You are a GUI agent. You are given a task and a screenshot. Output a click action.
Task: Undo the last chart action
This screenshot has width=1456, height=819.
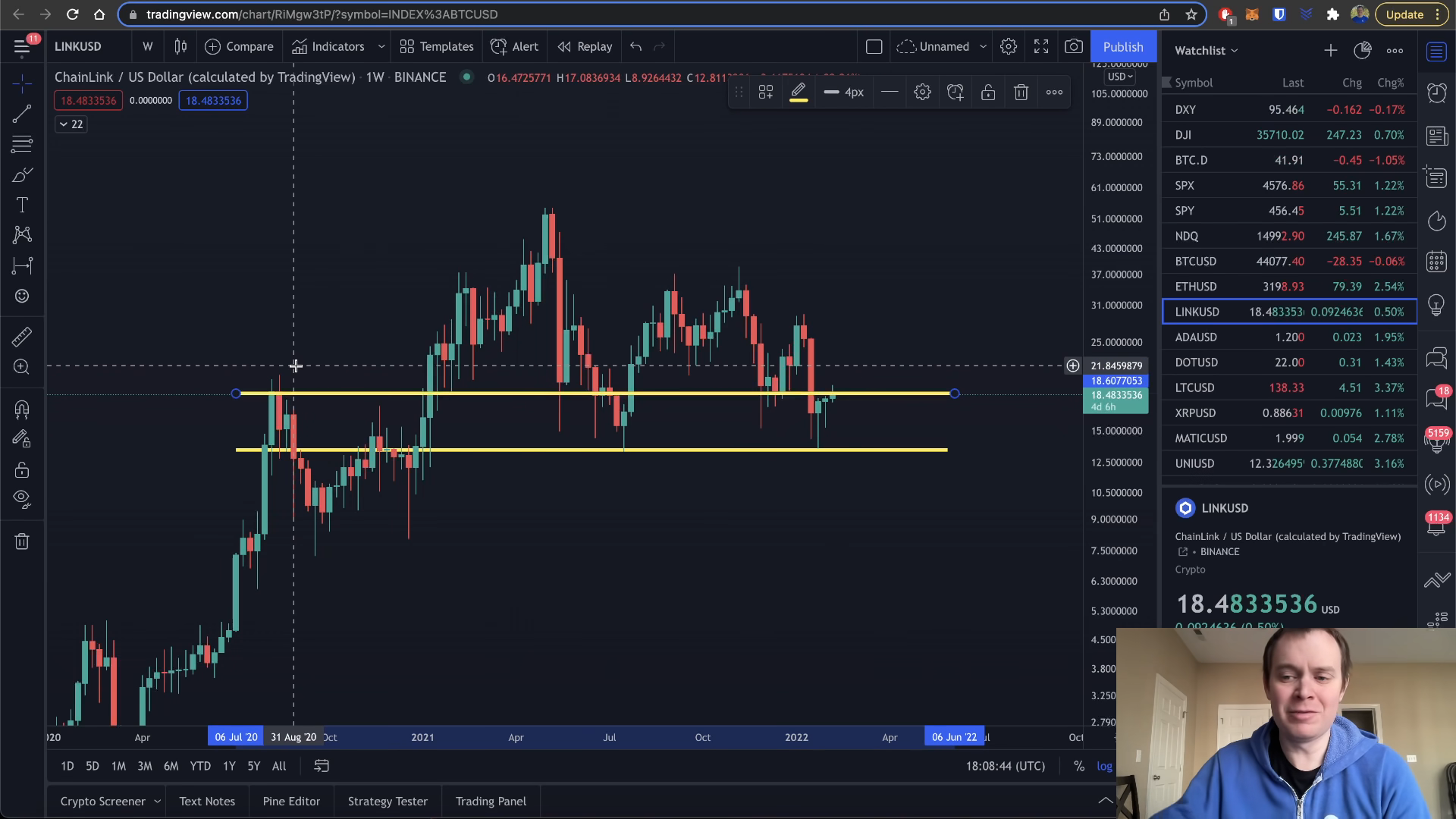(635, 46)
